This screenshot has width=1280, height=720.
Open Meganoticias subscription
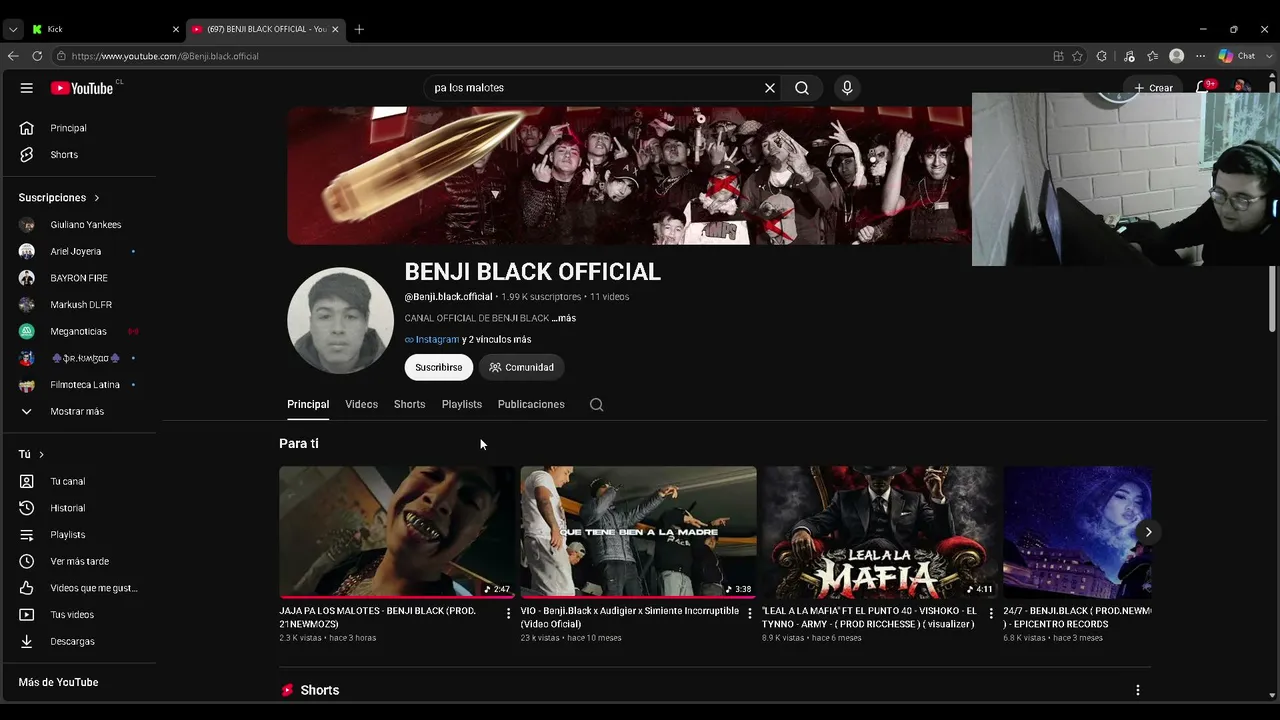(x=78, y=331)
